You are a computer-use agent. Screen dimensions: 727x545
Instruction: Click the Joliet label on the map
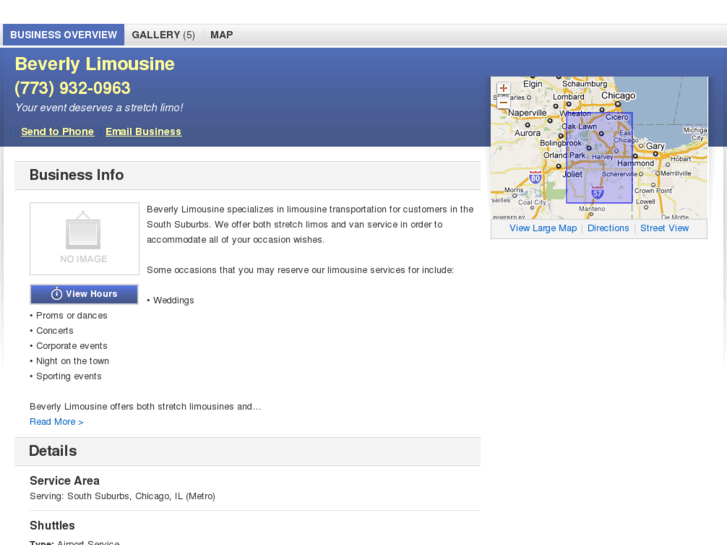click(x=572, y=174)
